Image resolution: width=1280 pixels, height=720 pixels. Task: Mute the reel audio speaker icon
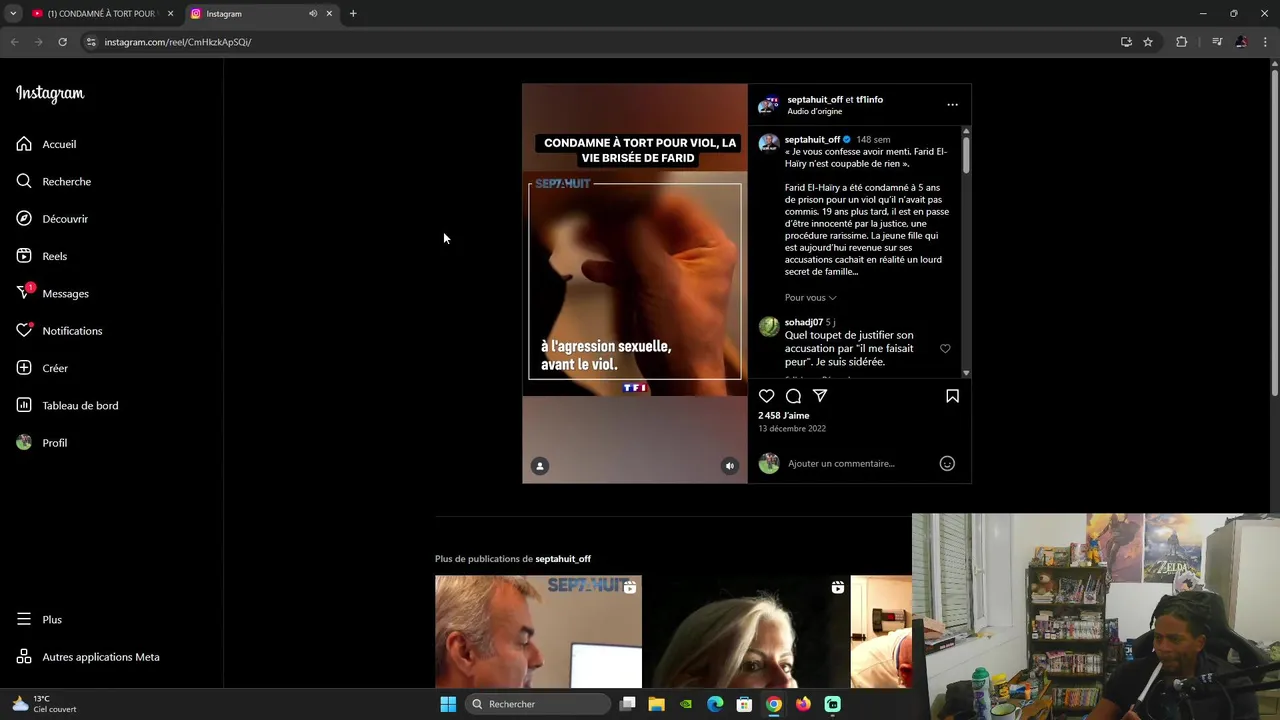coord(730,466)
